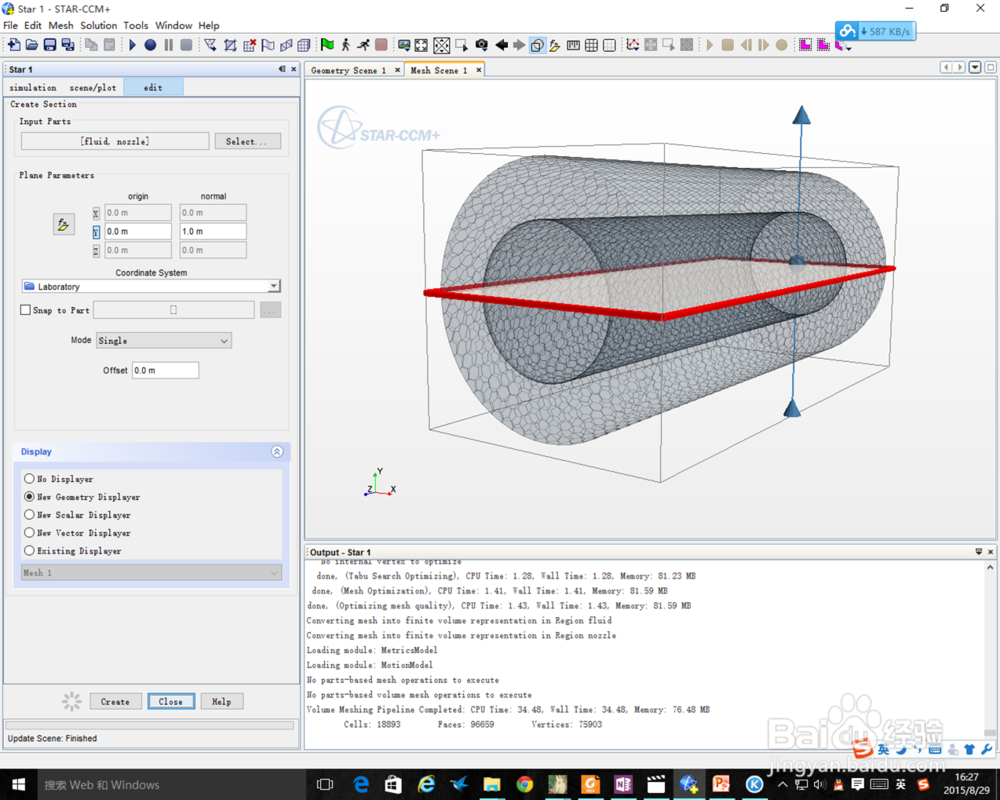This screenshot has width=1000, height=800.
Task: Select the New Geometry Displayer radio button
Action: 29,496
